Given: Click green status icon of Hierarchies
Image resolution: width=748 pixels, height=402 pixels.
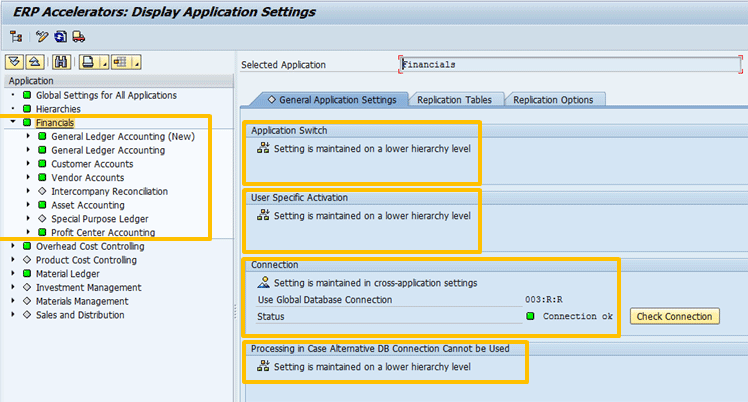Looking at the screenshot, I should tap(27, 109).
